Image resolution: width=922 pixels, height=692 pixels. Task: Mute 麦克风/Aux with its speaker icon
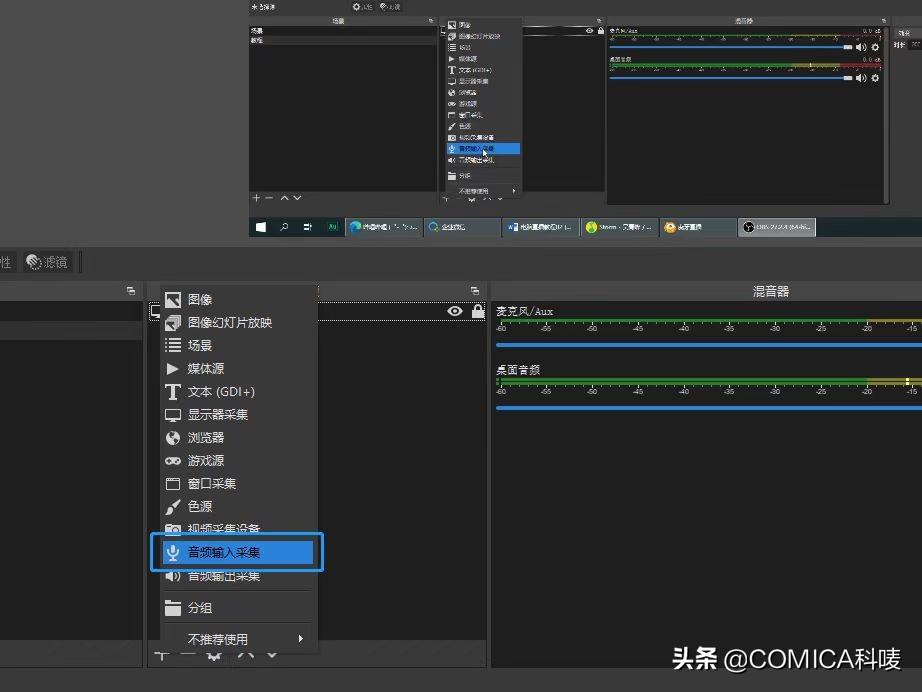[x=860, y=47]
